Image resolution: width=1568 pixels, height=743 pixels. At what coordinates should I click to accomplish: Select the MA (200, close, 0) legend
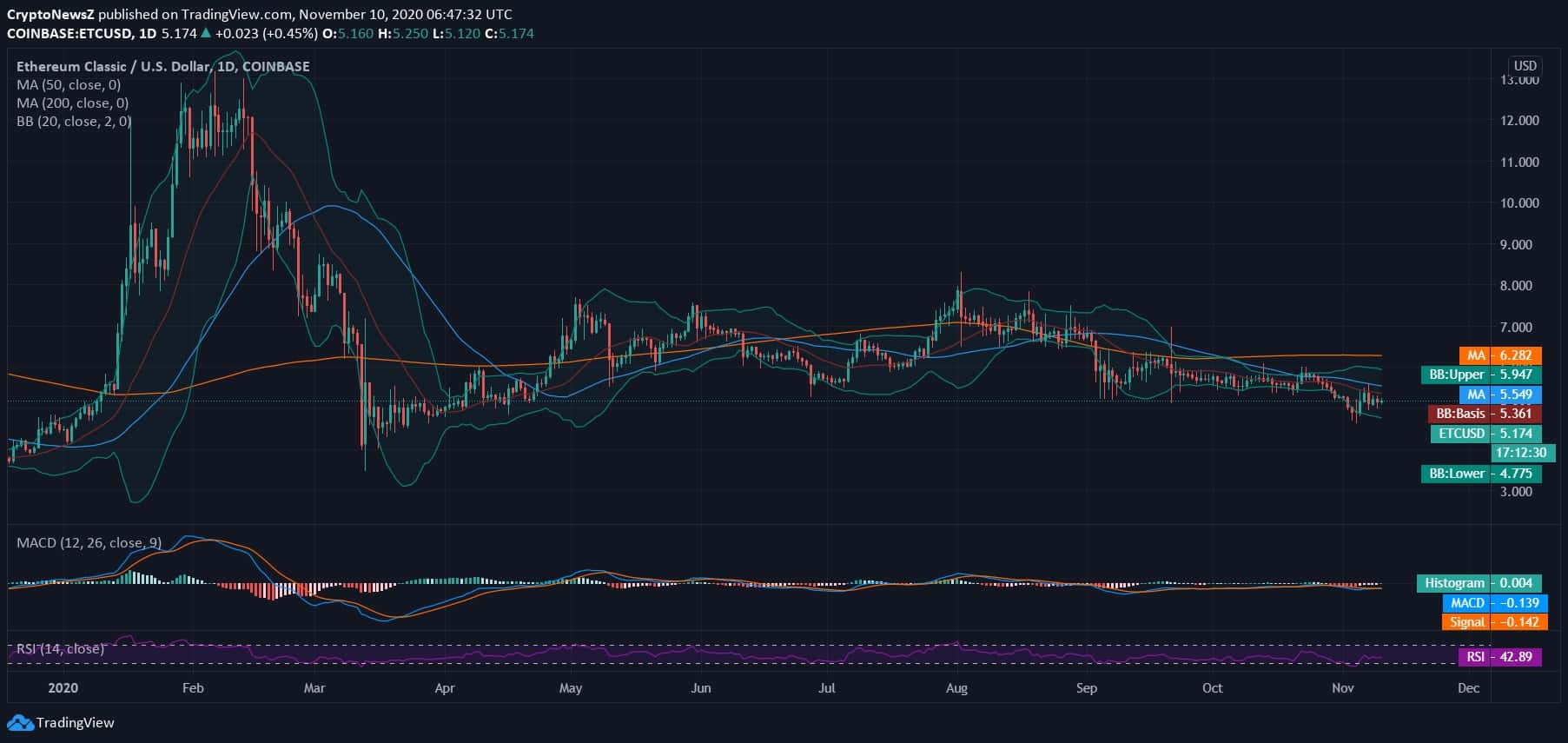tap(72, 103)
